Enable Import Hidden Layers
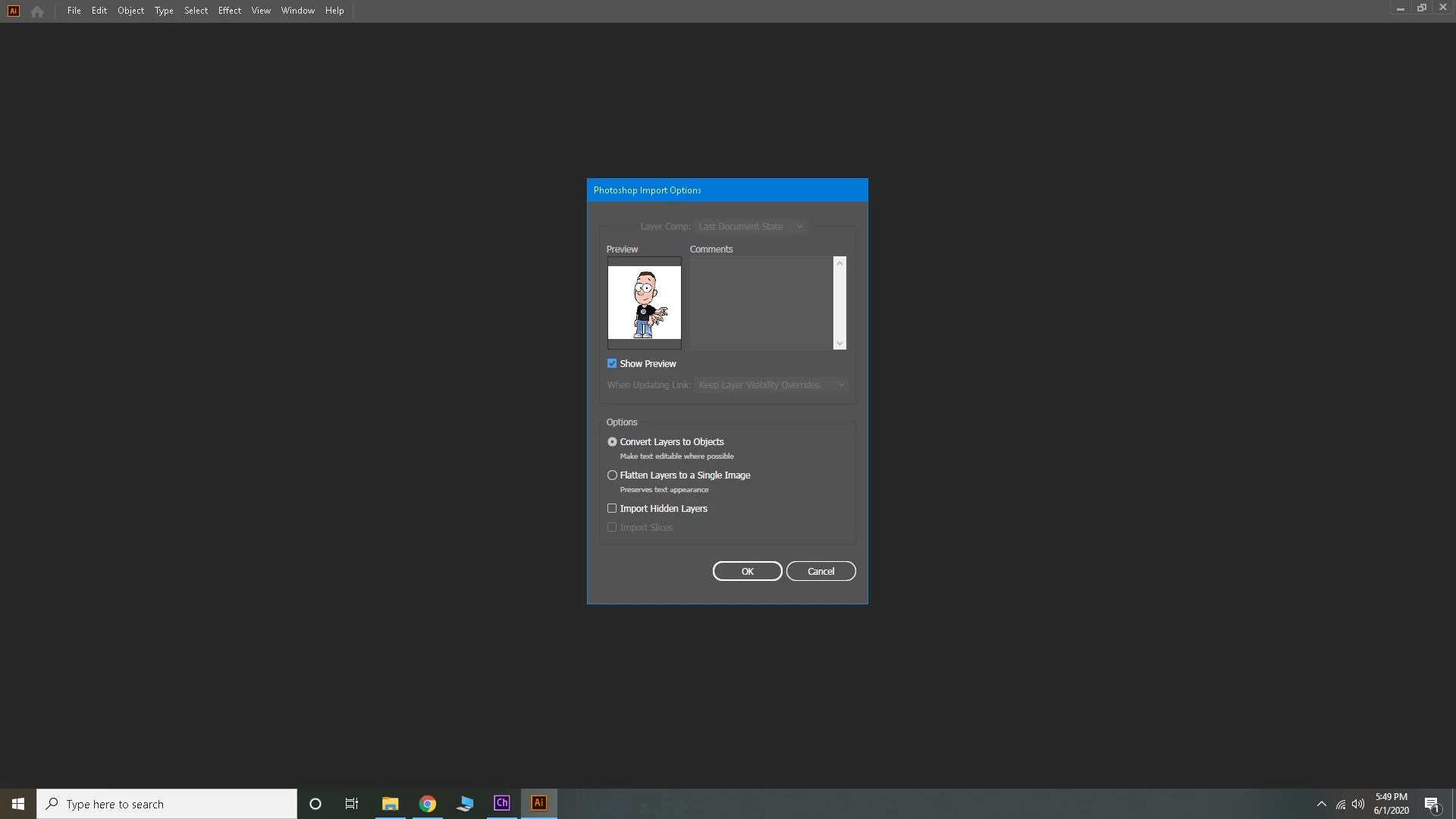Image resolution: width=1456 pixels, height=819 pixels. pyautogui.click(x=612, y=509)
